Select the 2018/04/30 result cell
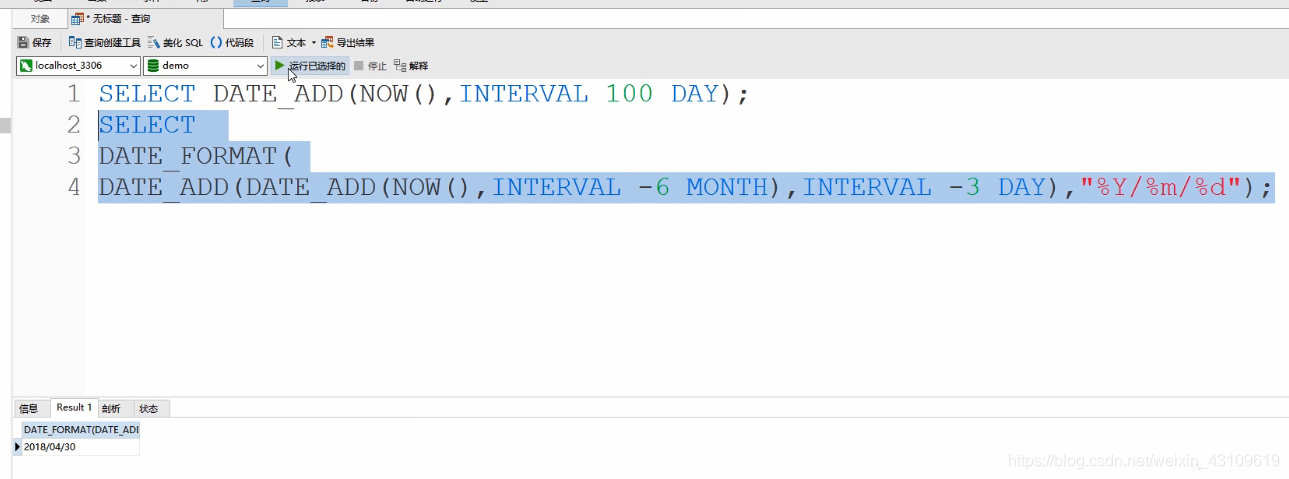1289x479 pixels. click(x=81, y=447)
